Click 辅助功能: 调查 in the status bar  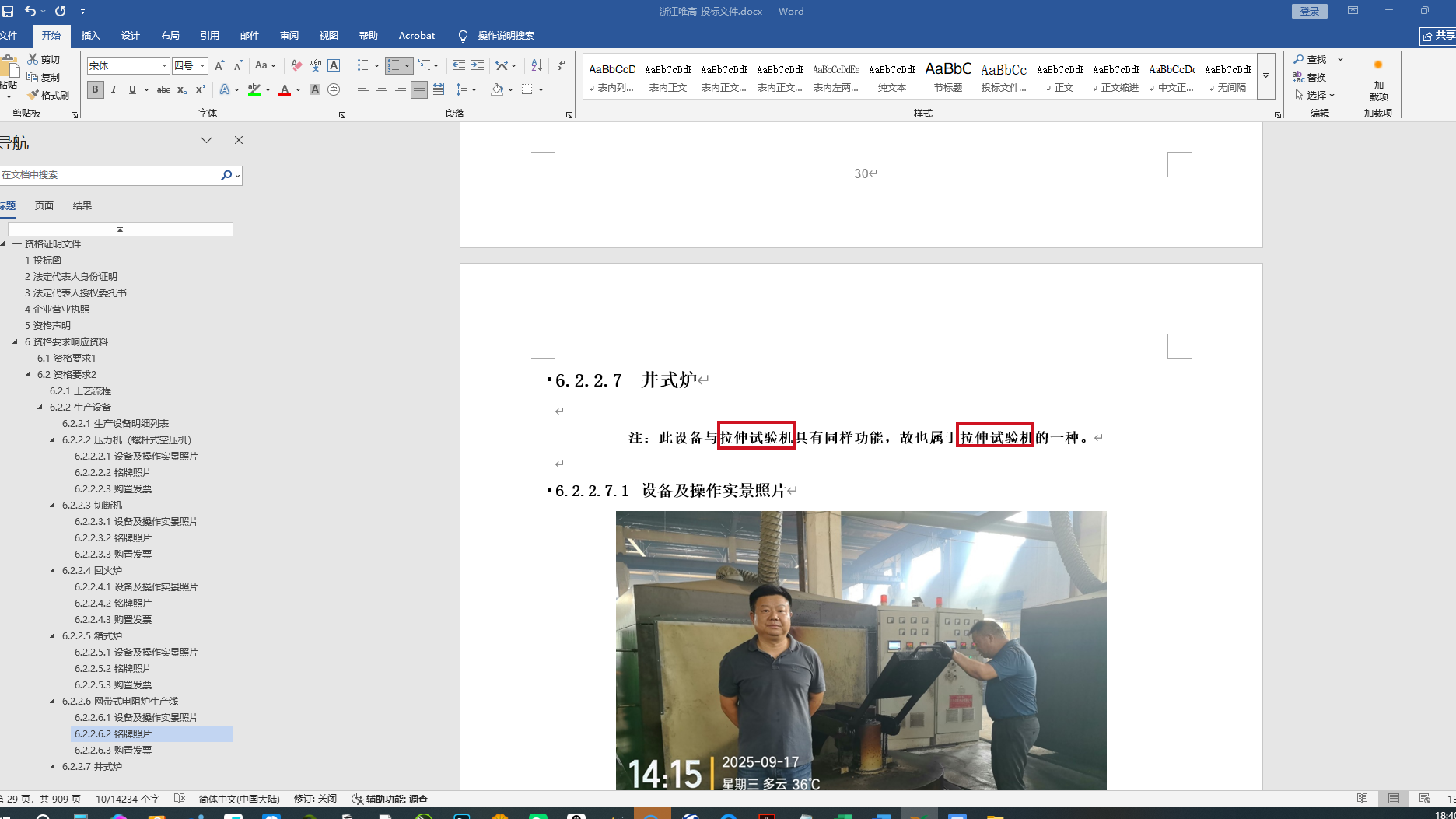point(390,799)
